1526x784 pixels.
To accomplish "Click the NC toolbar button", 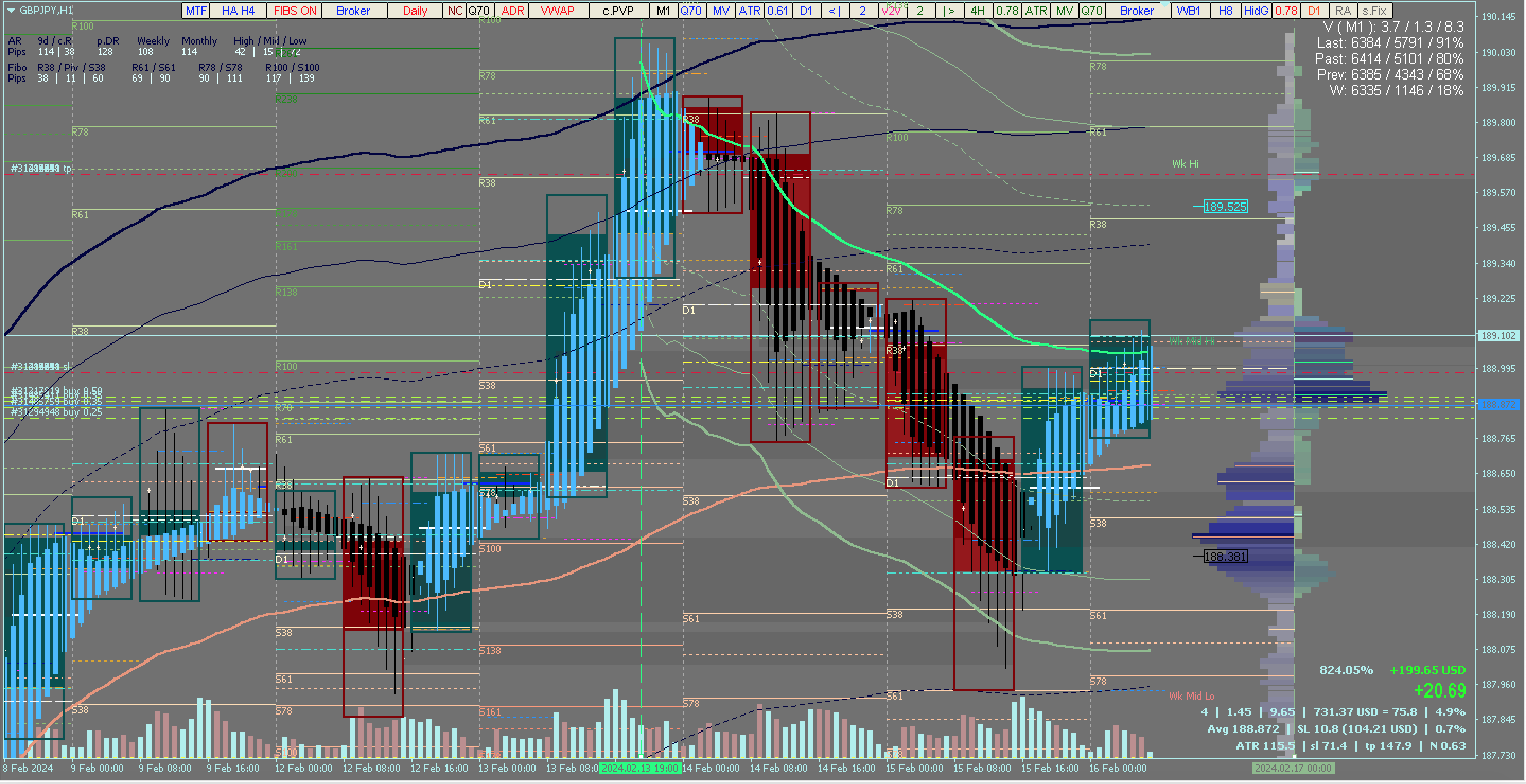I will 454,11.
